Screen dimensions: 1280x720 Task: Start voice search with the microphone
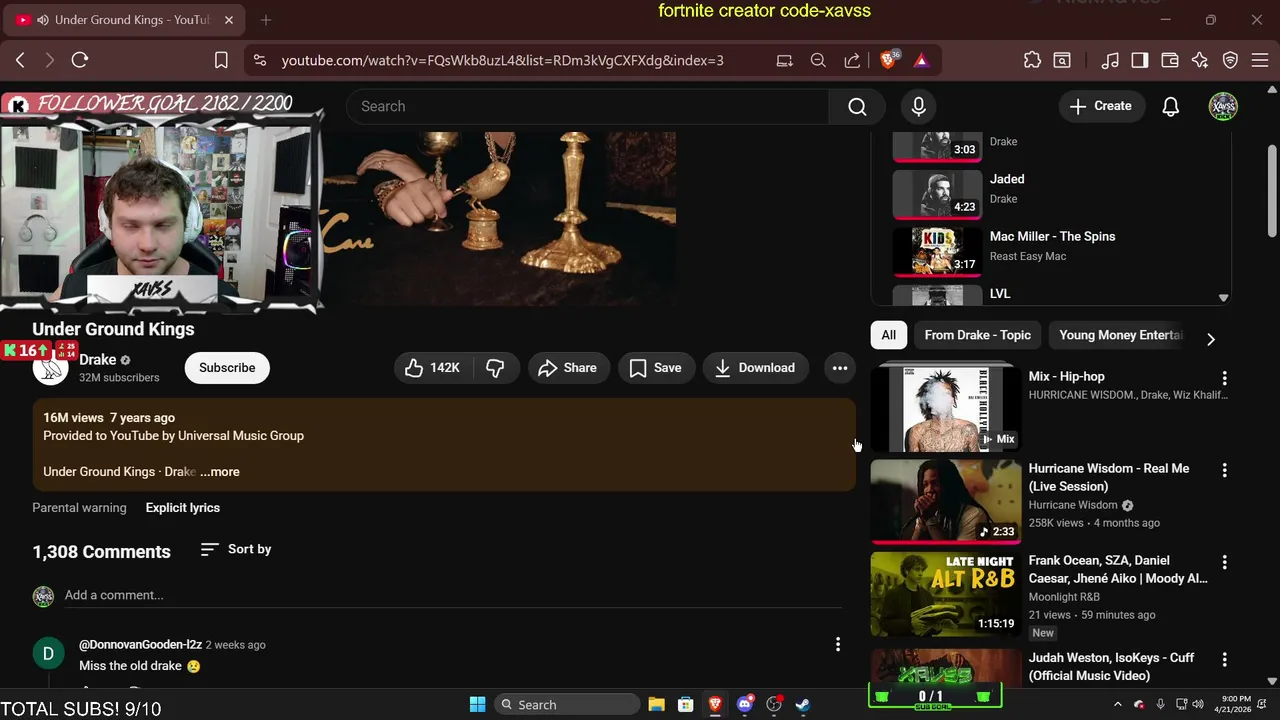919,106
